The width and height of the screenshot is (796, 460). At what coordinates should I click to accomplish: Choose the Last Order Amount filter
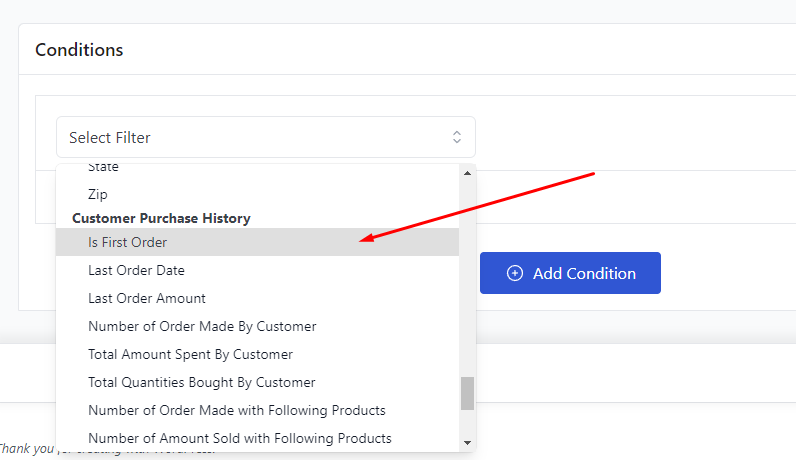tap(257, 298)
